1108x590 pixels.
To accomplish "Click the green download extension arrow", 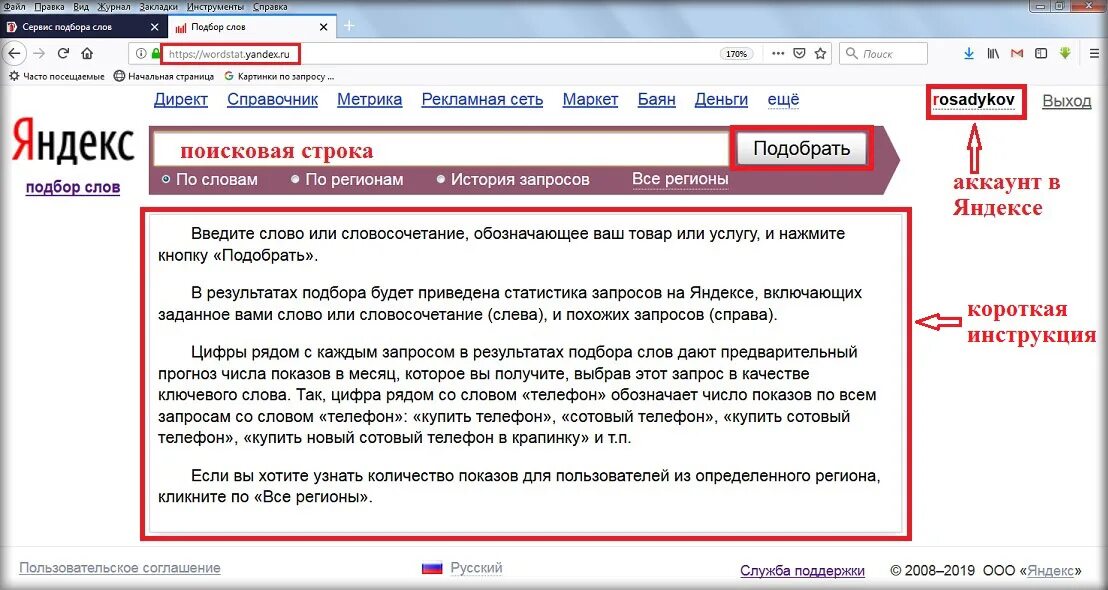I will [1065, 53].
